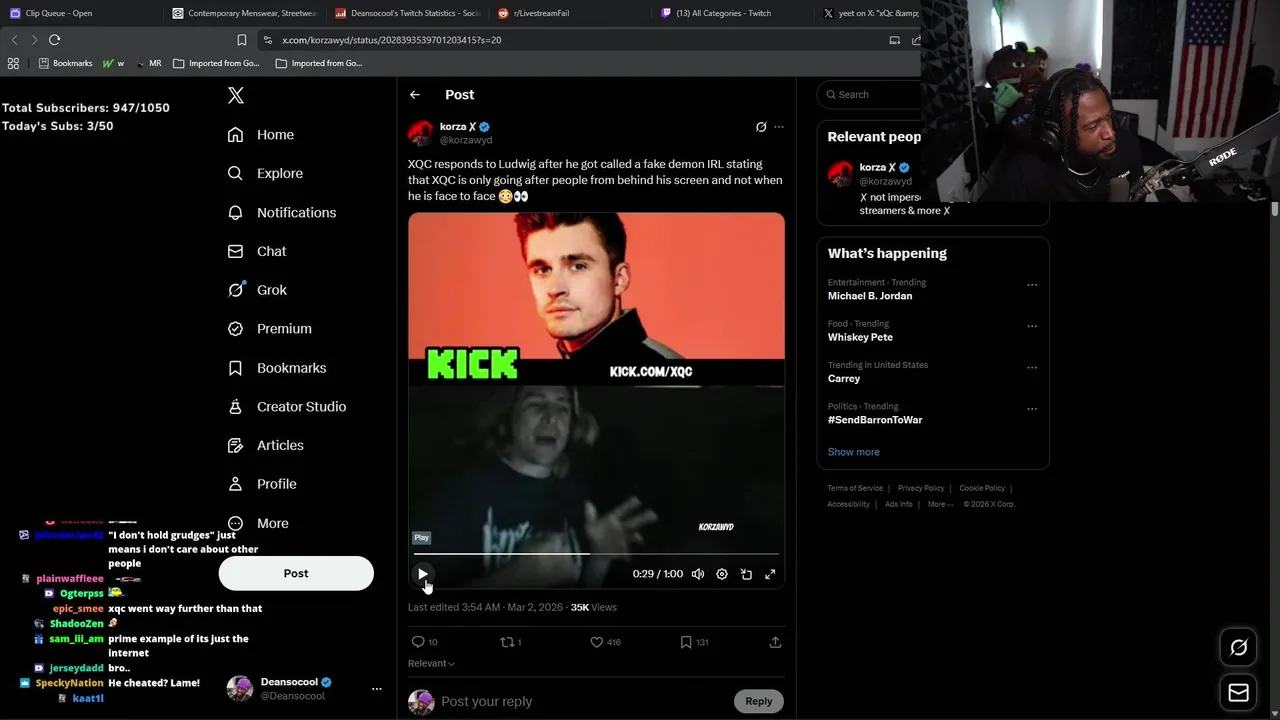Viewport: 1280px width, 720px height.
Task: Open the browser apps grid icon
Action: (x=13, y=63)
